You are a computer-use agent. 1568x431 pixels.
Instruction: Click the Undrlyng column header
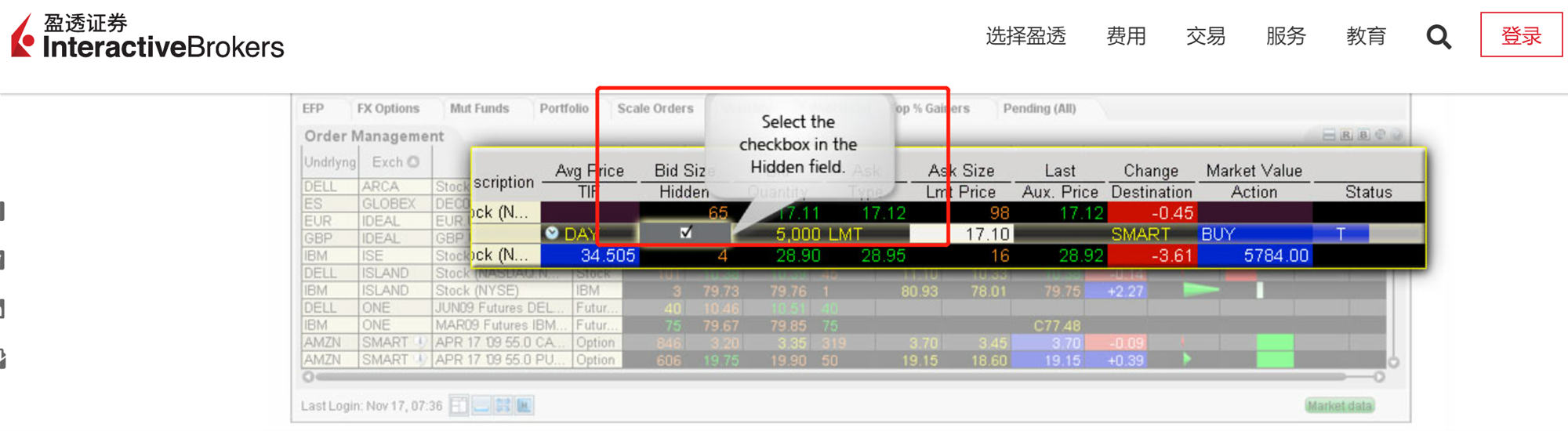click(x=330, y=162)
